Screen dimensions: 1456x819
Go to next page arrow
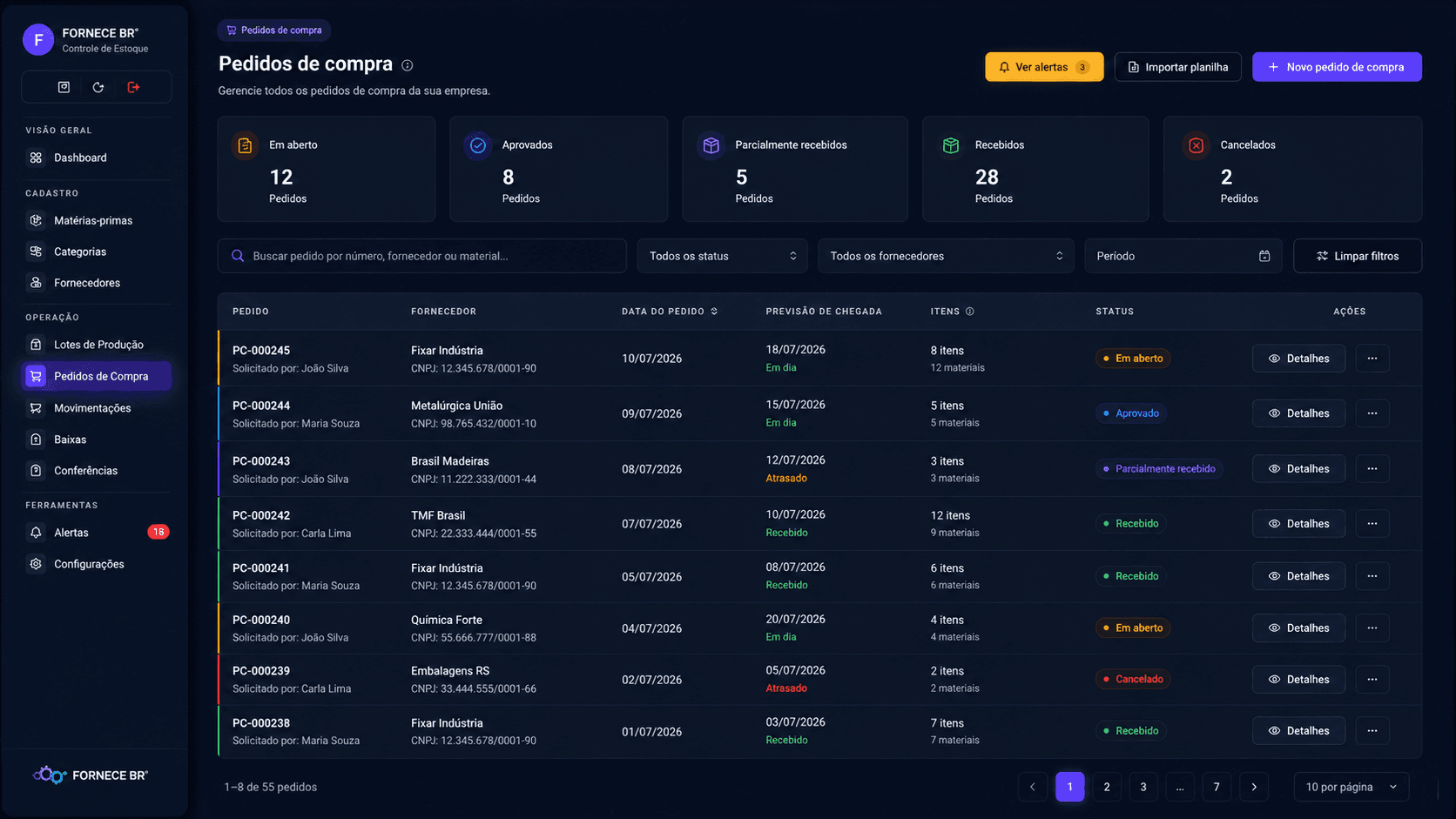point(1254,787)
